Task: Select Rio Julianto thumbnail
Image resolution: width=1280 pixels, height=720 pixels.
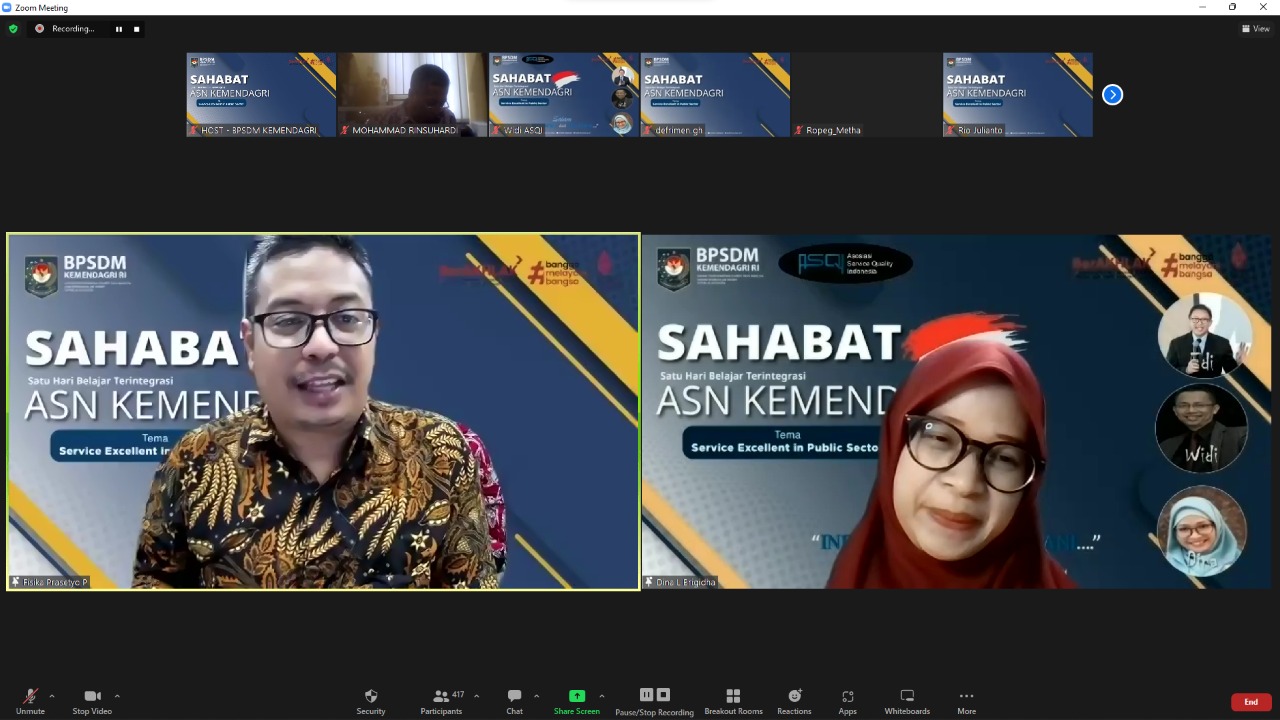Action: [1017, 95]
